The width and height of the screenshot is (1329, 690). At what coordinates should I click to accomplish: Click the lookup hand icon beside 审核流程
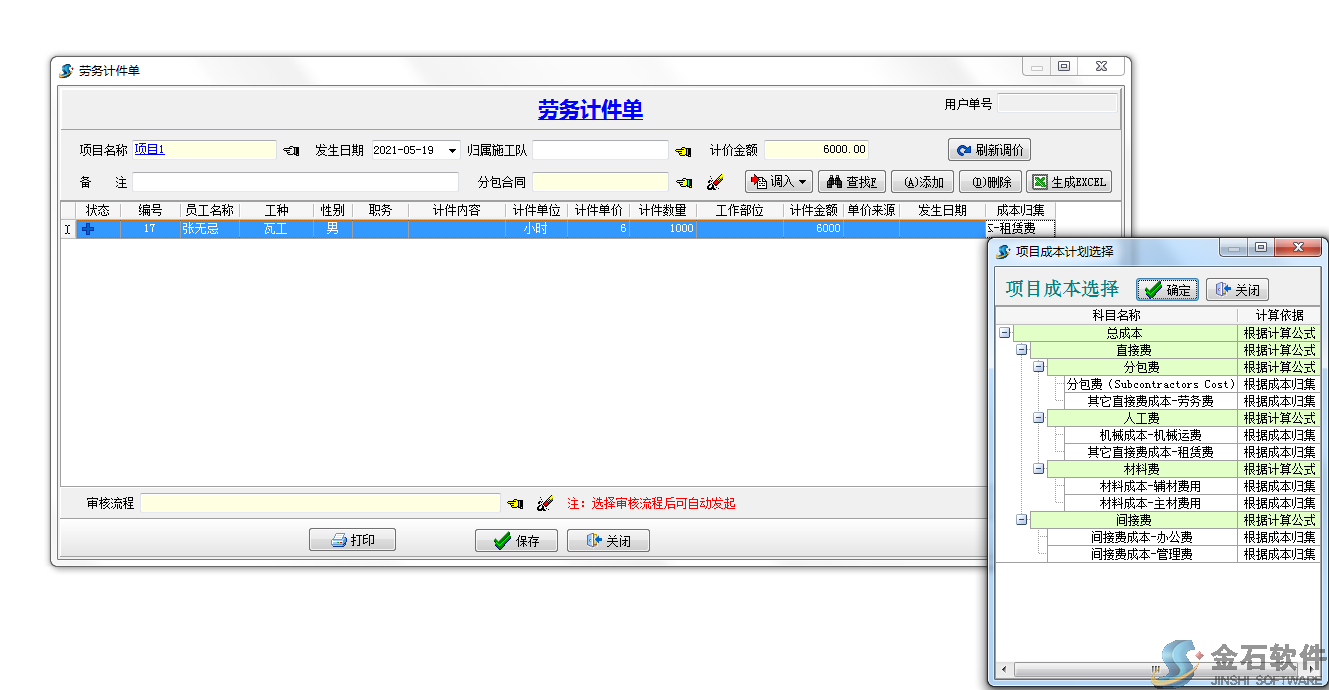(517, 502)
